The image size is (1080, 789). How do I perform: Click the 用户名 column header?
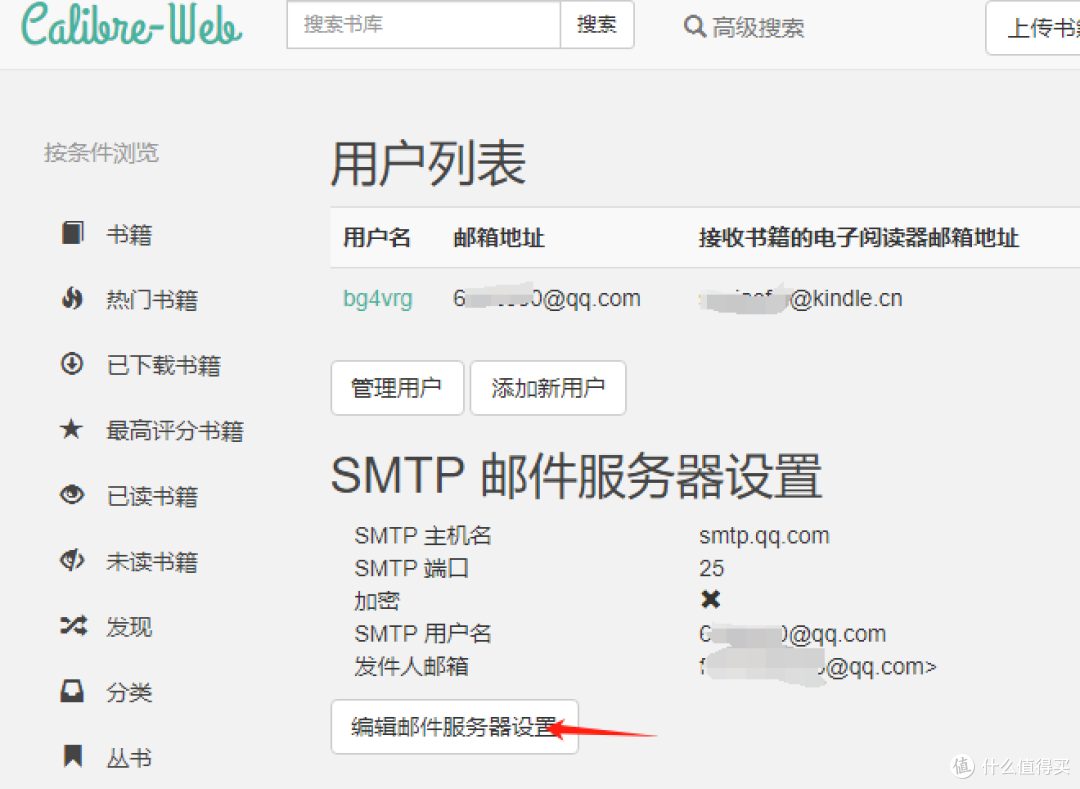[x=377, y=238]
